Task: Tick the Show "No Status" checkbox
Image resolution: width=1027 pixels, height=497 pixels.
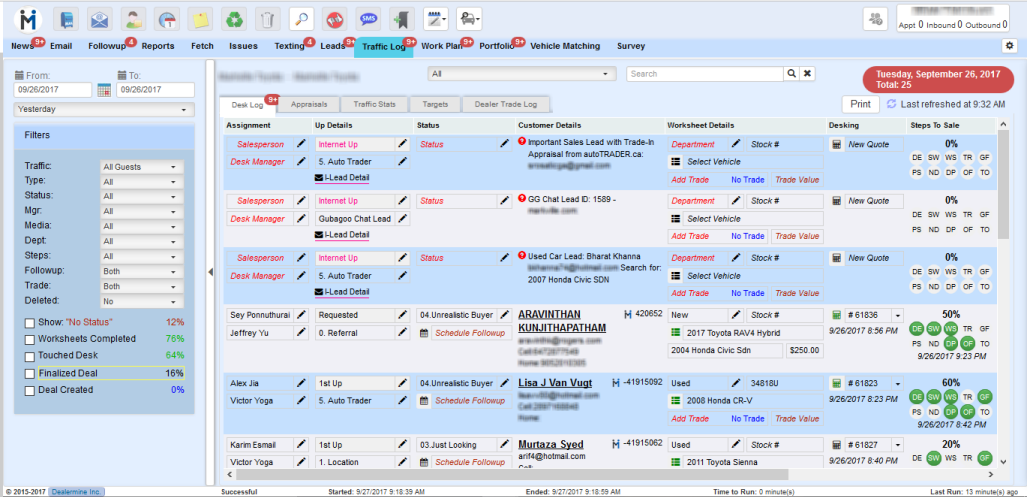Action: [30, 322]
